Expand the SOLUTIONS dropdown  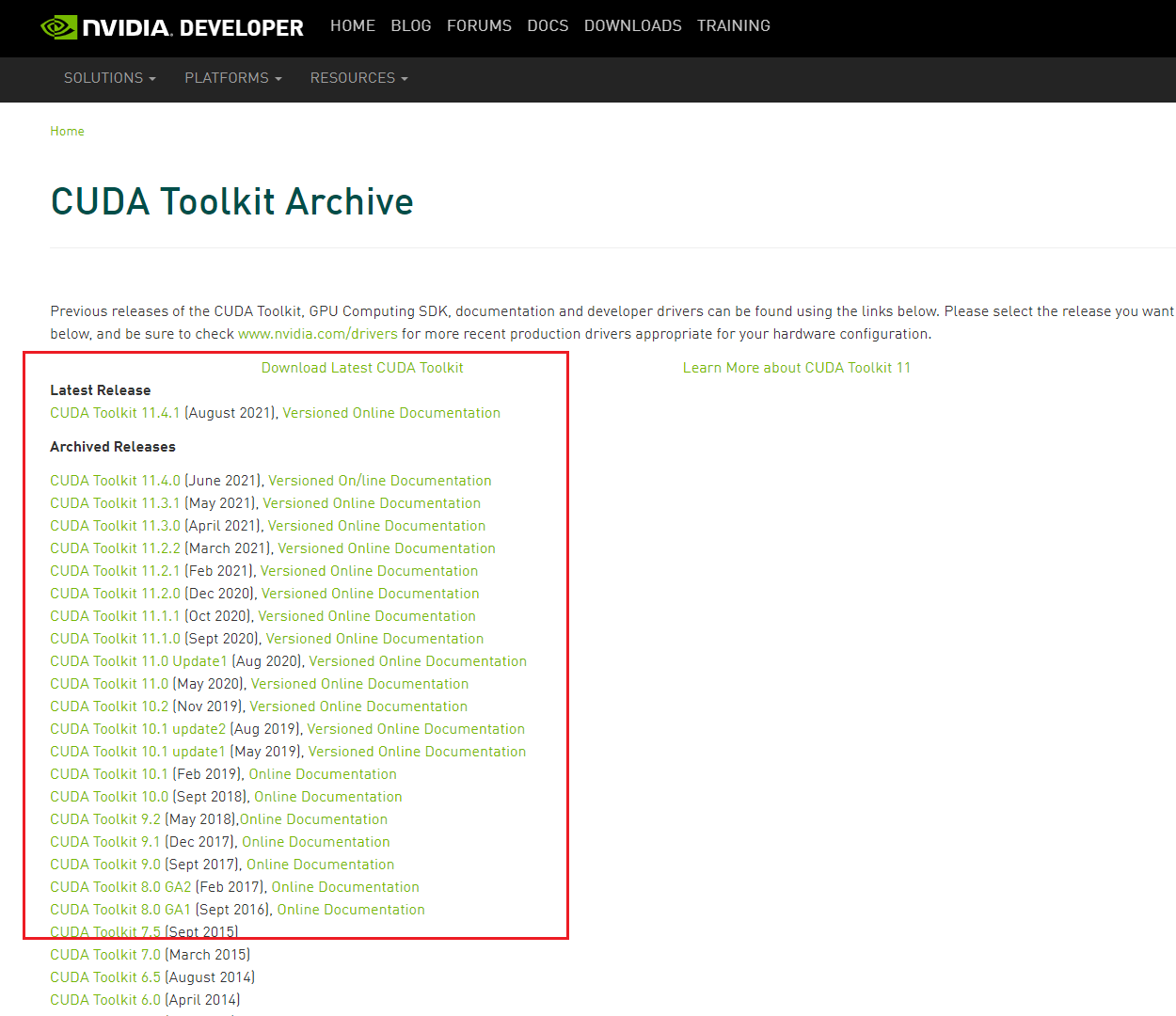(110, 78)
